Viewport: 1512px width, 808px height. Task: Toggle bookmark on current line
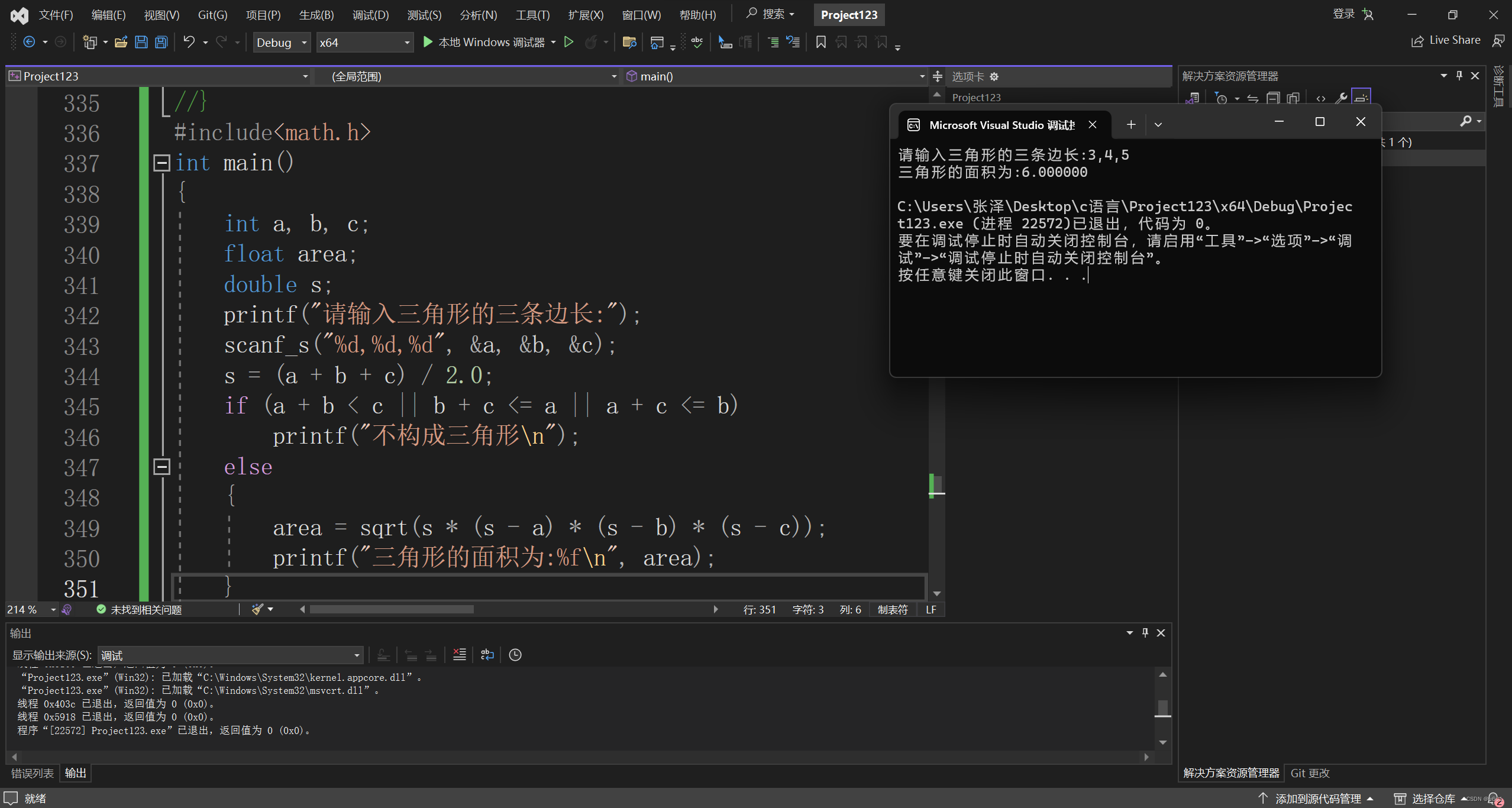pyautogui.click(x=820, y=42)
